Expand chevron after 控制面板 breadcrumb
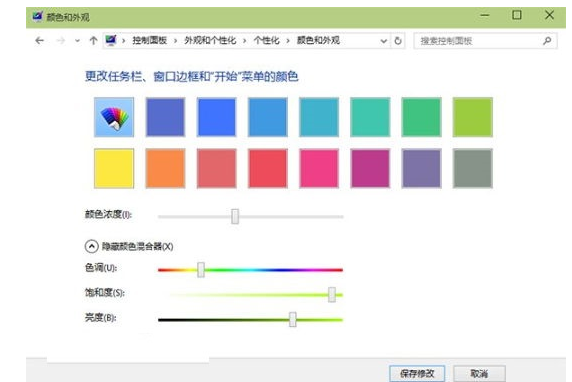 [175, 40]
